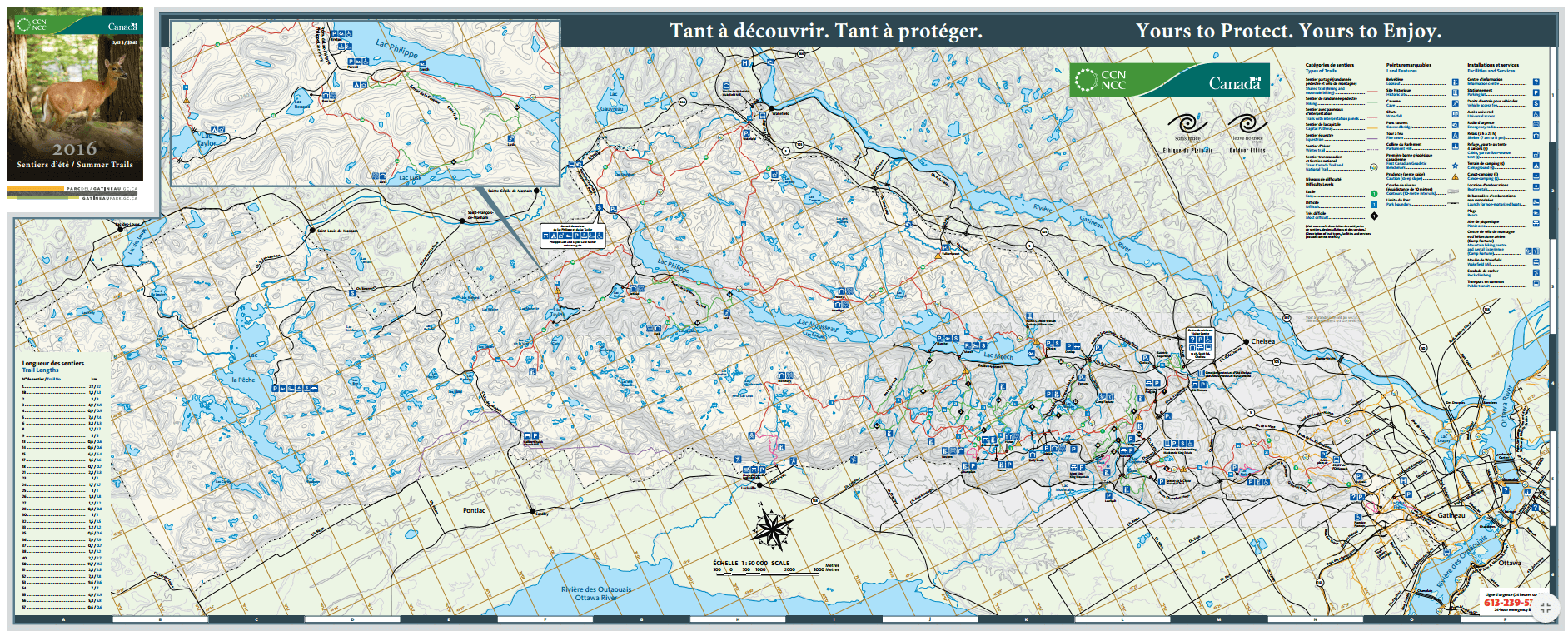Click the red shared trail line sample in legend
The image size is (1568, 636).
coord(1372,92)
